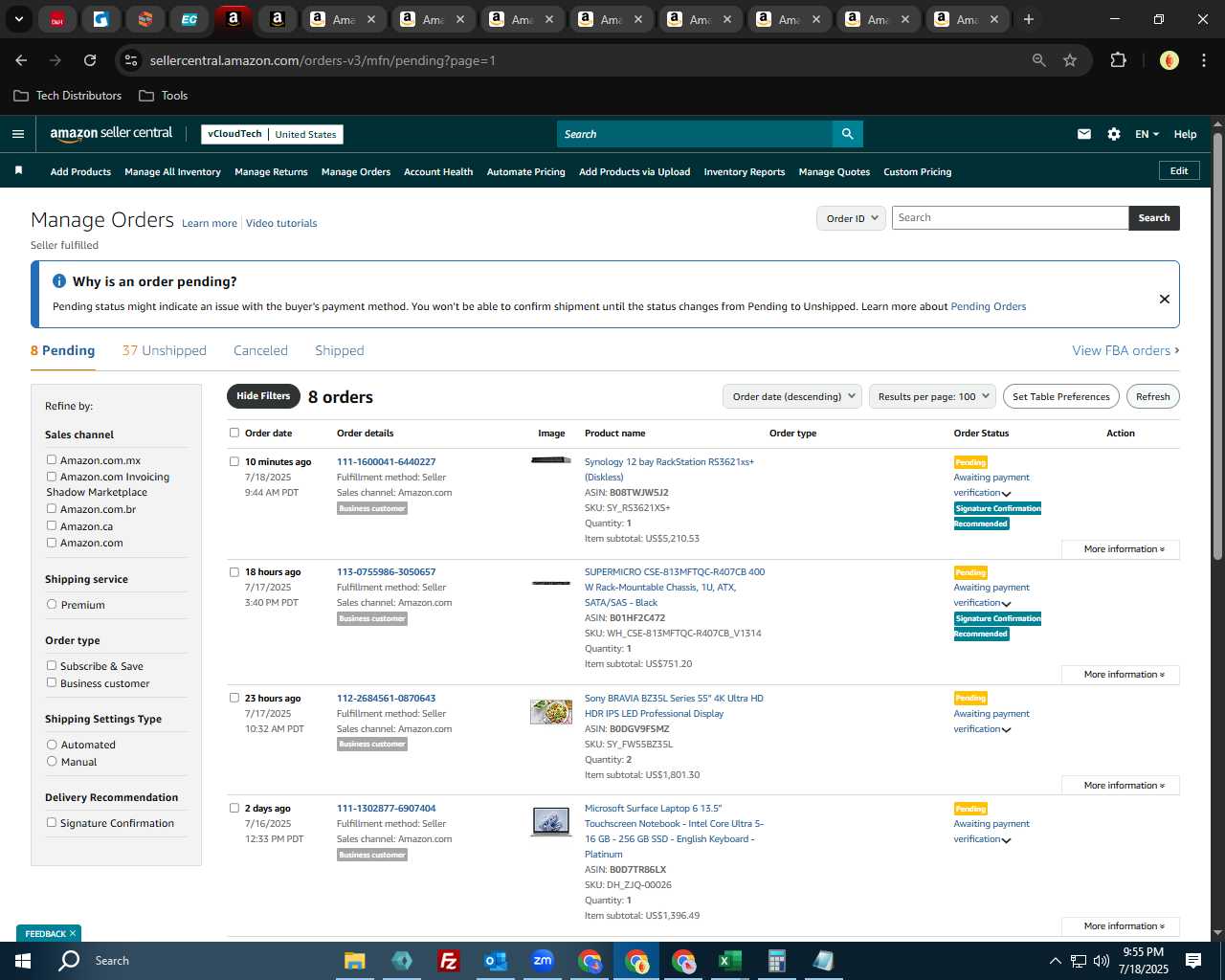Click the Refresh orders button
The image size is (1225, 980).
tap(1152, 396)
